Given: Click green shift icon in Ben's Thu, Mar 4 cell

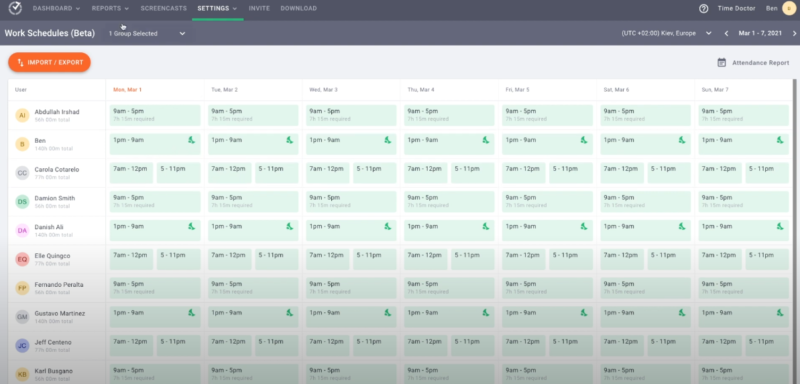Looking at the screenshot, I should click(x=486, y=140).
